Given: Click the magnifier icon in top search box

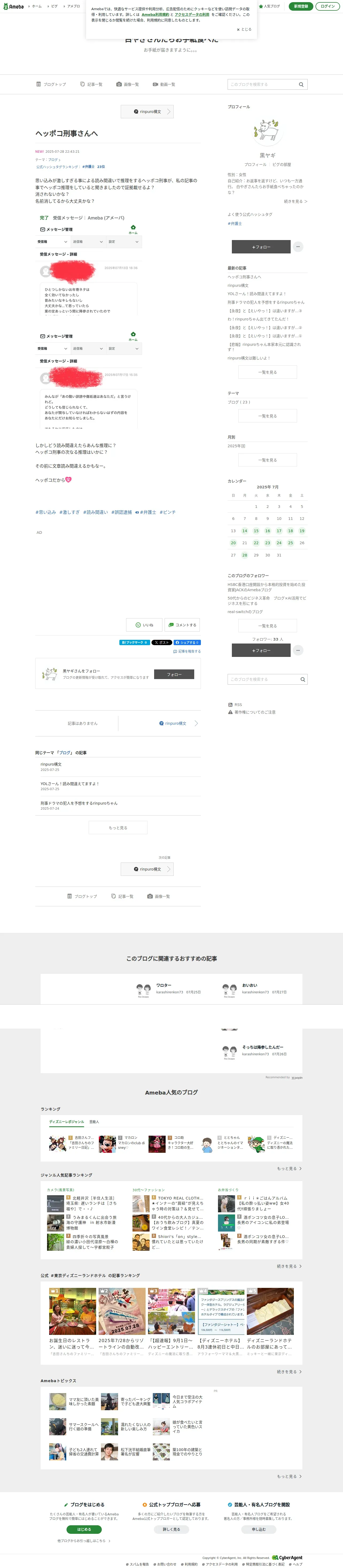Looking at the screenshot, I should pos(301,85).
